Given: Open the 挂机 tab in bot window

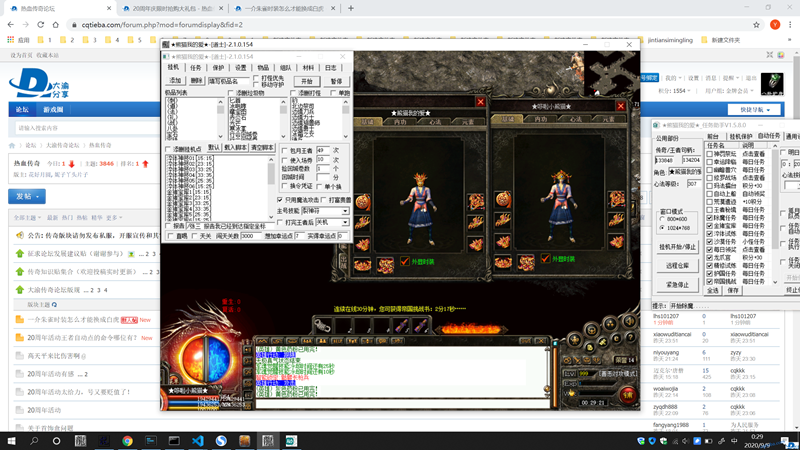Looking at the screenshot, I should pyautogui.click(x=173, y=67).
